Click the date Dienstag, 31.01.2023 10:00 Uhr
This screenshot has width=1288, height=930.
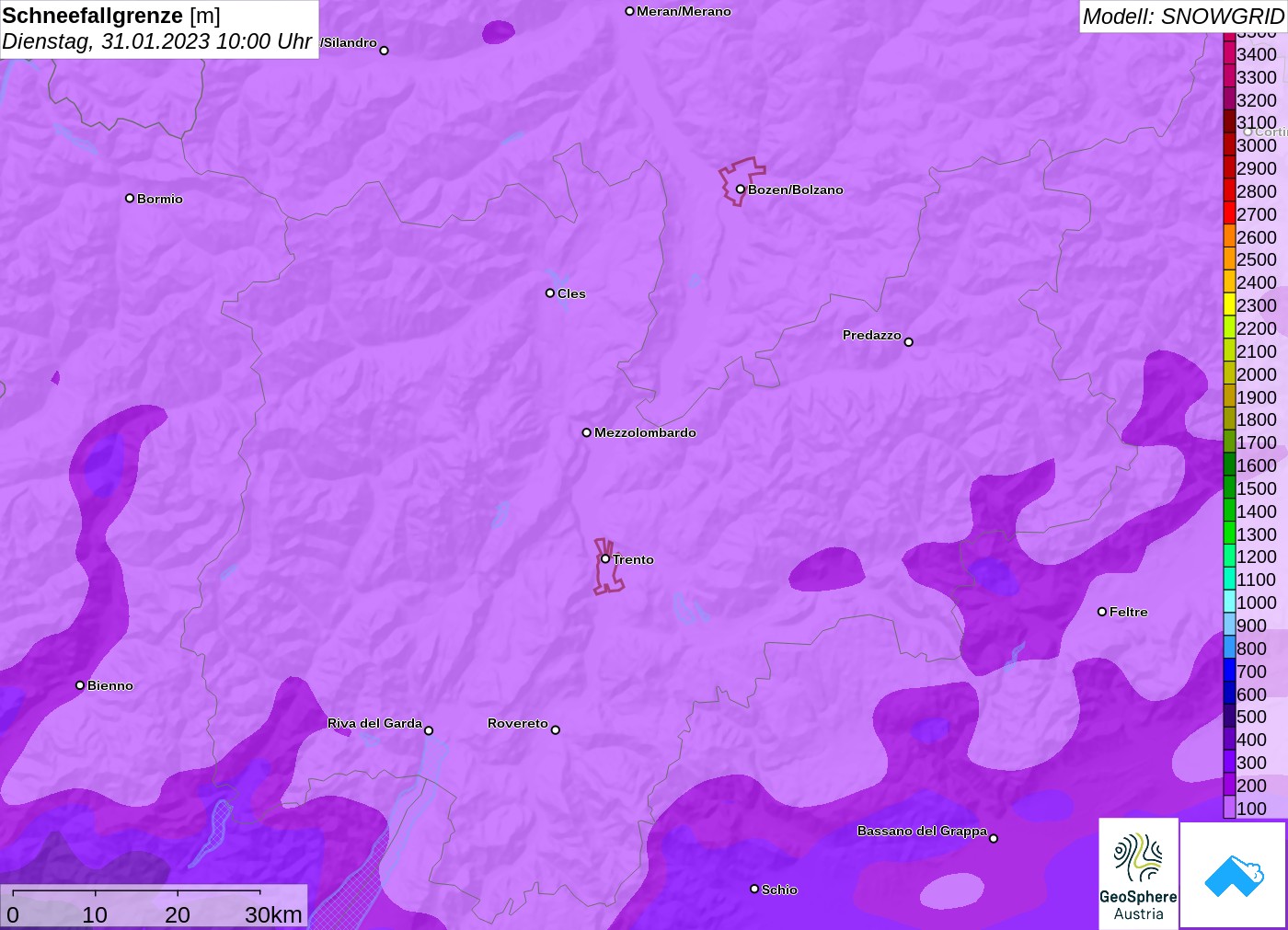156,41
